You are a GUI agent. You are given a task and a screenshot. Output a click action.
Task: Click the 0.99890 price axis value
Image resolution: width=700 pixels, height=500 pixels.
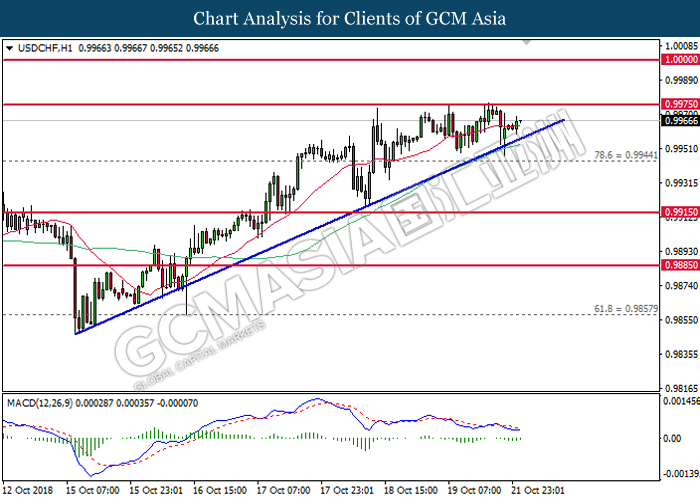681,80
